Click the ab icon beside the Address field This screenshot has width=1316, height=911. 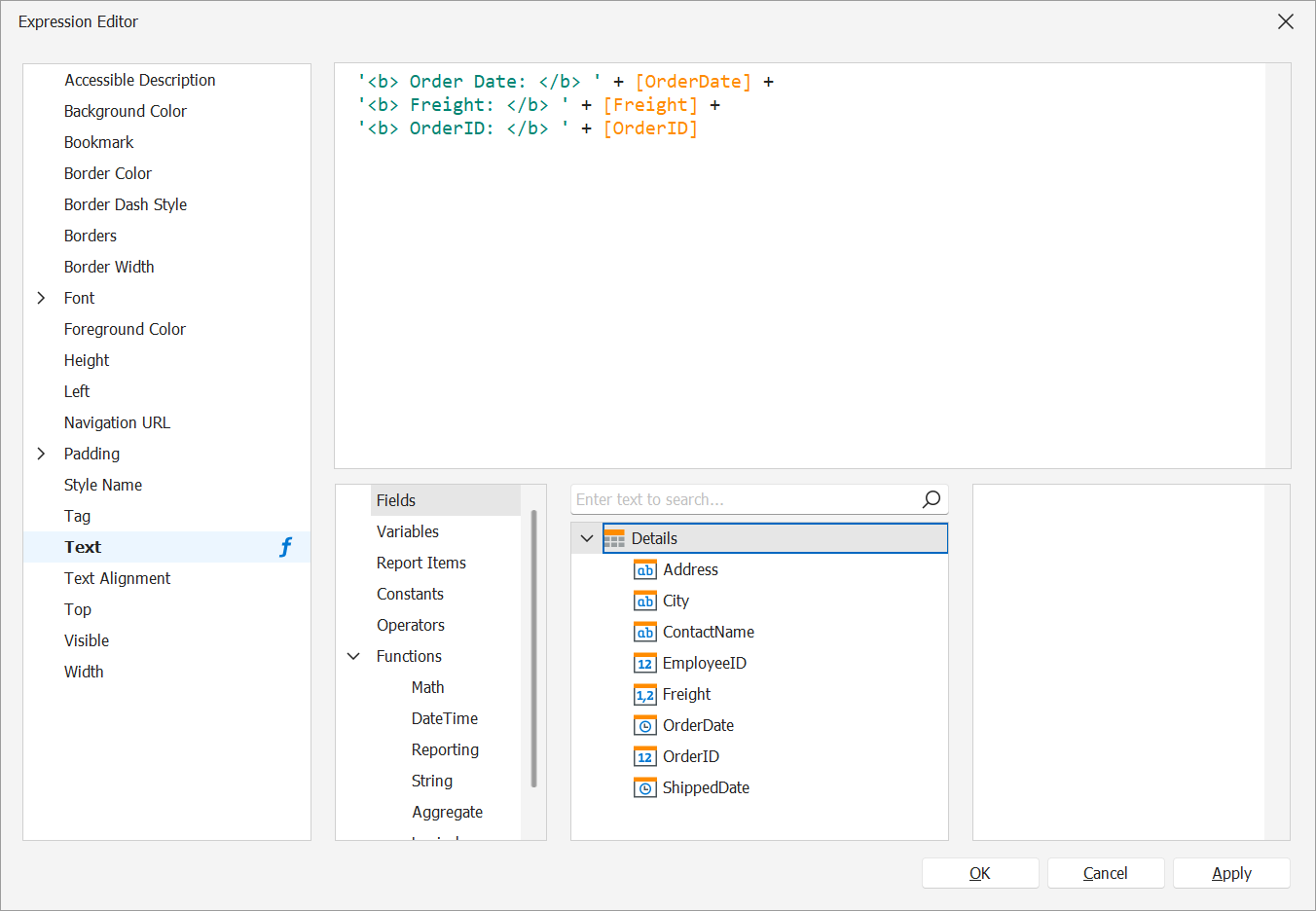(643, 569)
